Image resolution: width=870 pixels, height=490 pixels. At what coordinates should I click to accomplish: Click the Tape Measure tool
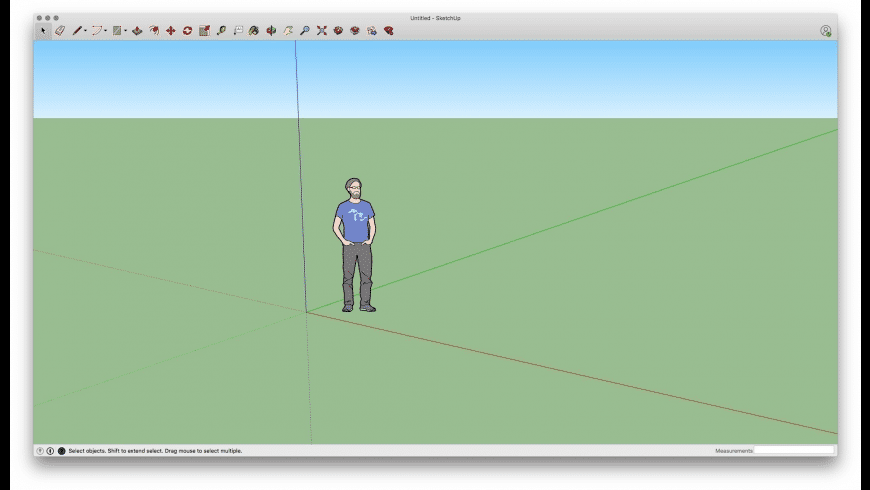[221, 31]
